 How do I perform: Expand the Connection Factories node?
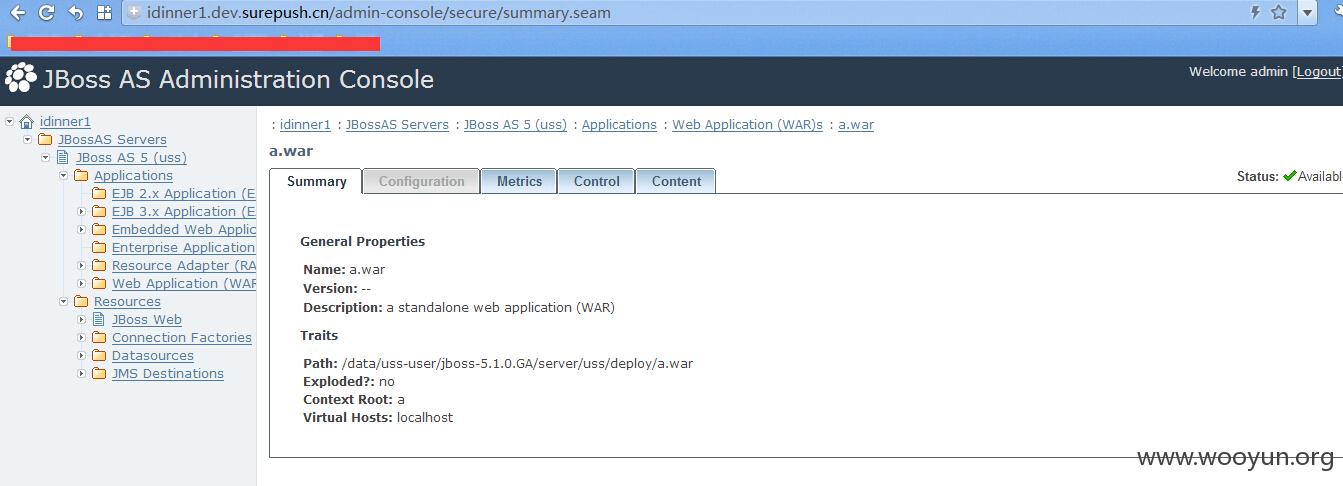point(81,337)
